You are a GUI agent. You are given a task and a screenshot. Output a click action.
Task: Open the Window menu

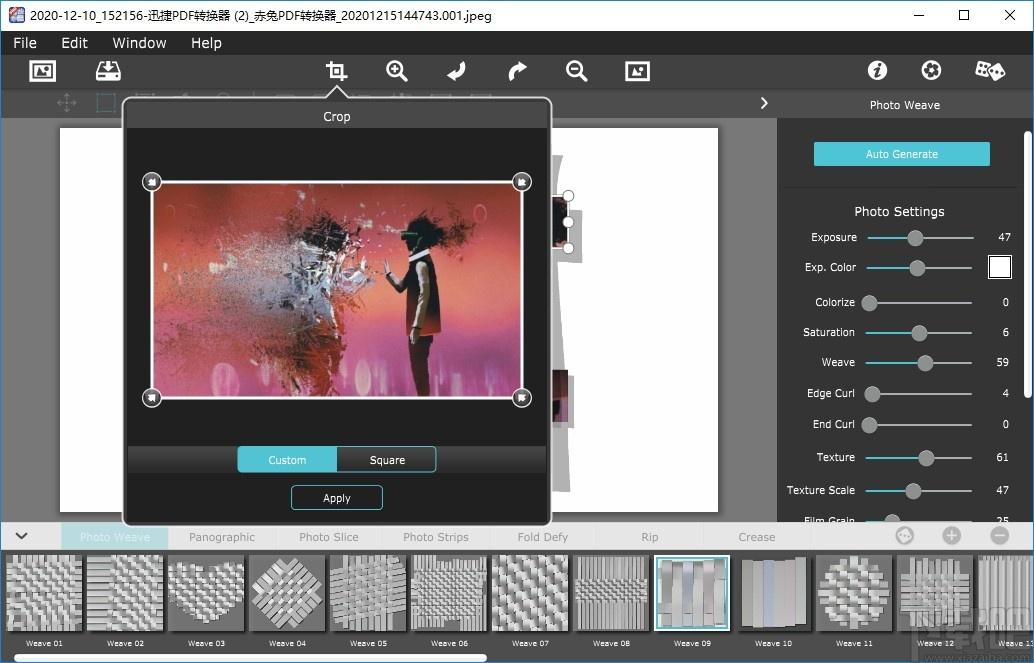tap(139, 43)
